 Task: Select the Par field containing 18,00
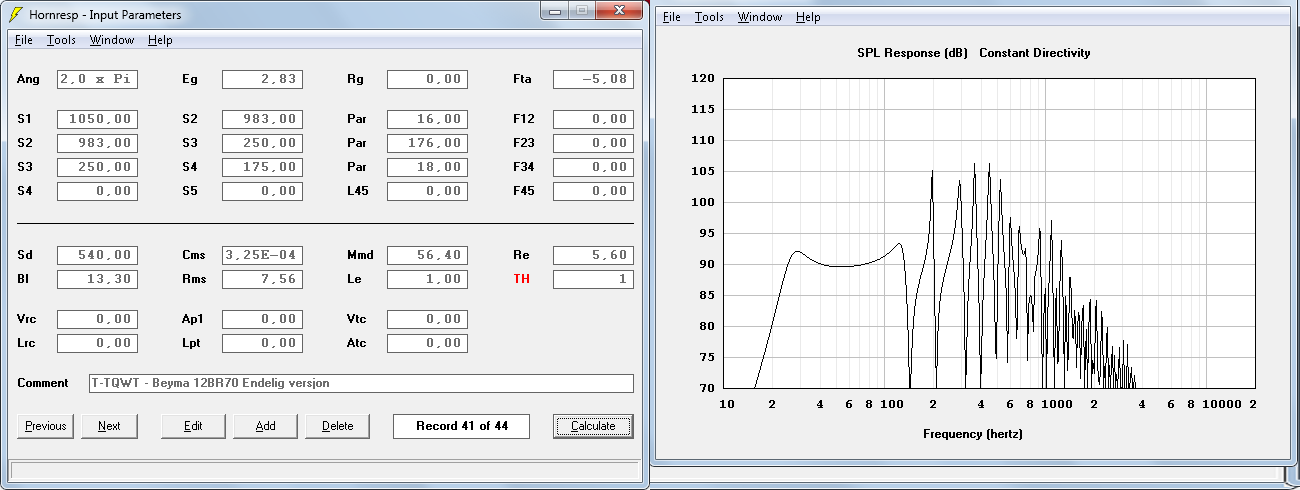[427, 167]
